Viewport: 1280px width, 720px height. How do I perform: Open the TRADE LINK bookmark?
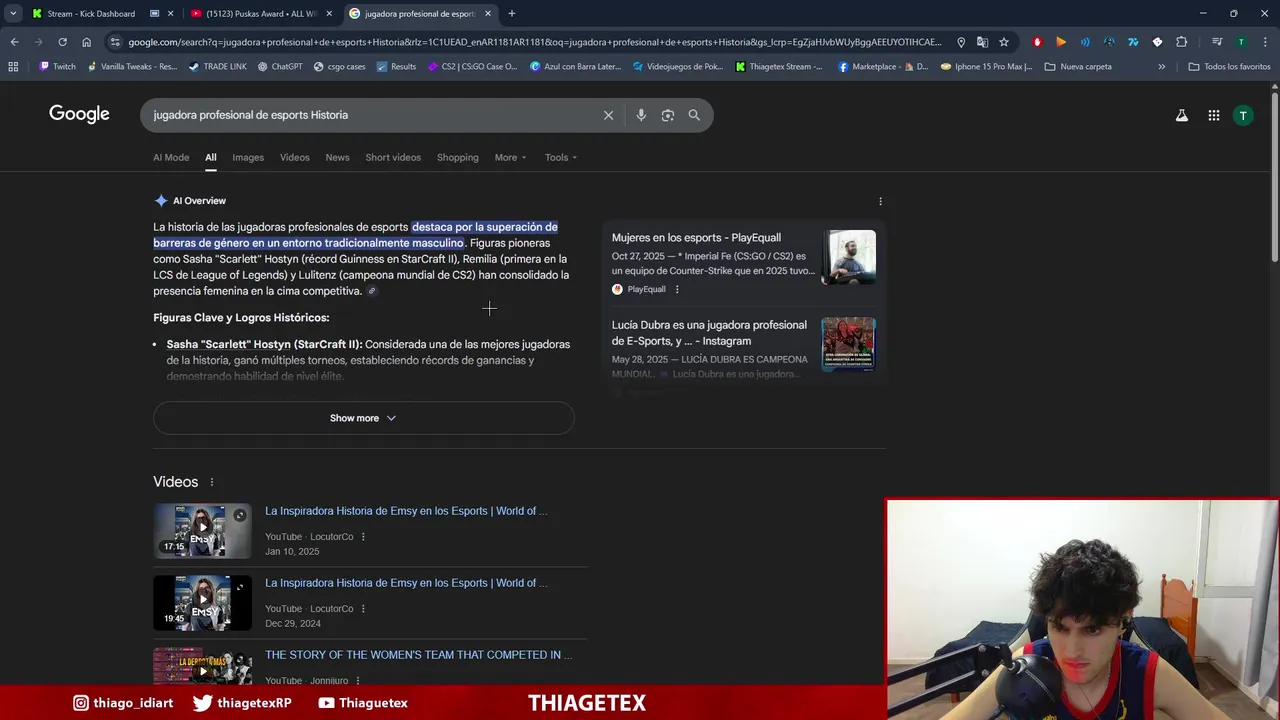pyautogui.click(x=217, y=67)
